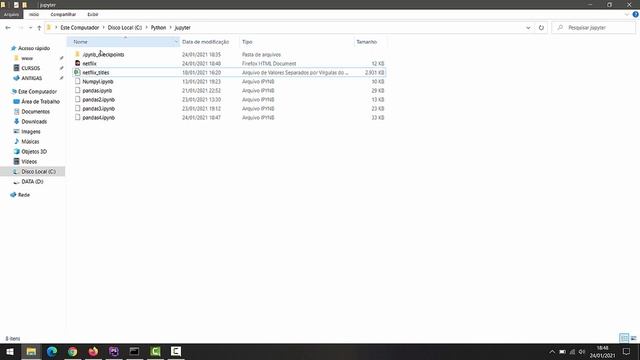The width and height of the screenshot is (640, 360).
Task: Select Acesso rápido in navigation pane
Action: point(34,48)
